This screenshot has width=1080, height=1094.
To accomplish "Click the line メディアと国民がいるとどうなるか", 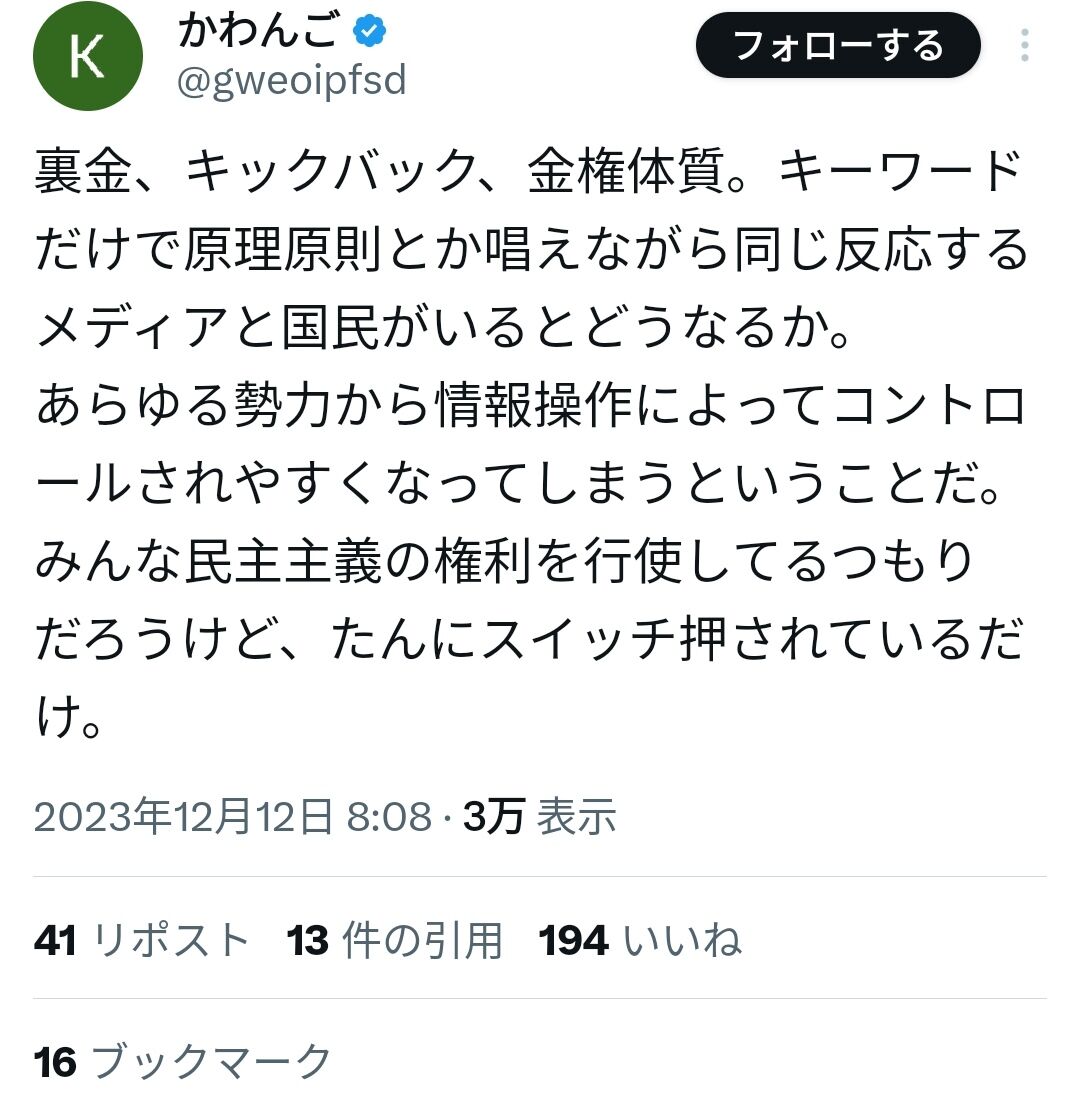I will point(443,327).
